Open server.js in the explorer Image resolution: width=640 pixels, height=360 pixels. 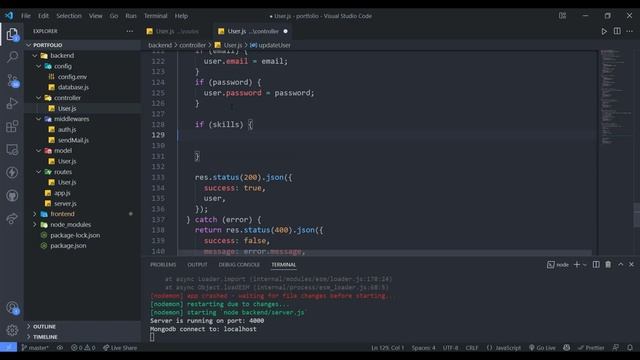click(x=65, y=203)
